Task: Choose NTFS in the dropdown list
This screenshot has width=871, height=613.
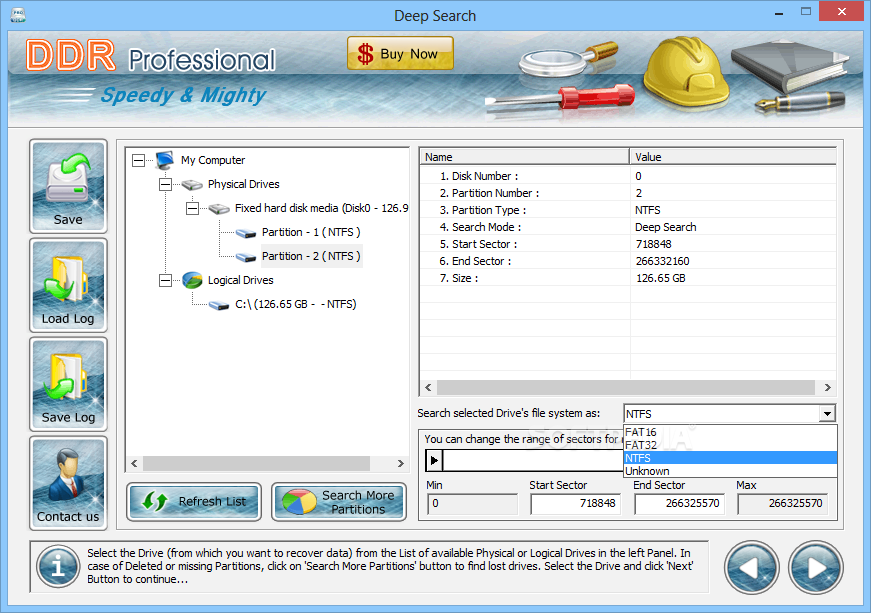Action: click(x=730, y=458)
